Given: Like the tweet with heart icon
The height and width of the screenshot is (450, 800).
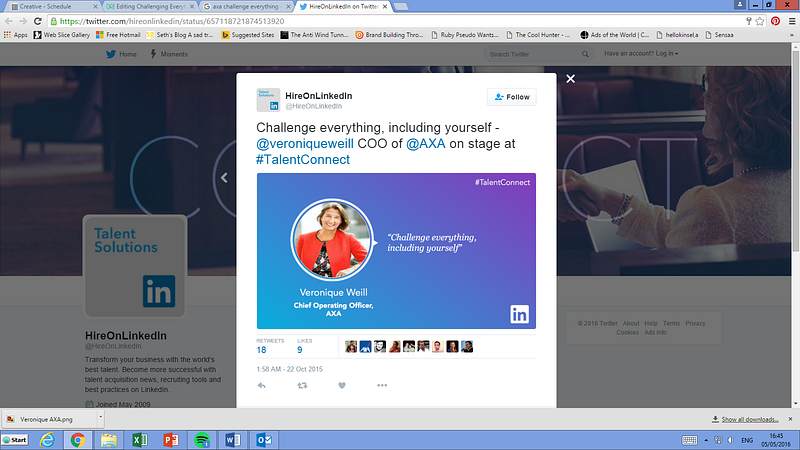Looking at the screenshot, I should click(x=342, y=385).
